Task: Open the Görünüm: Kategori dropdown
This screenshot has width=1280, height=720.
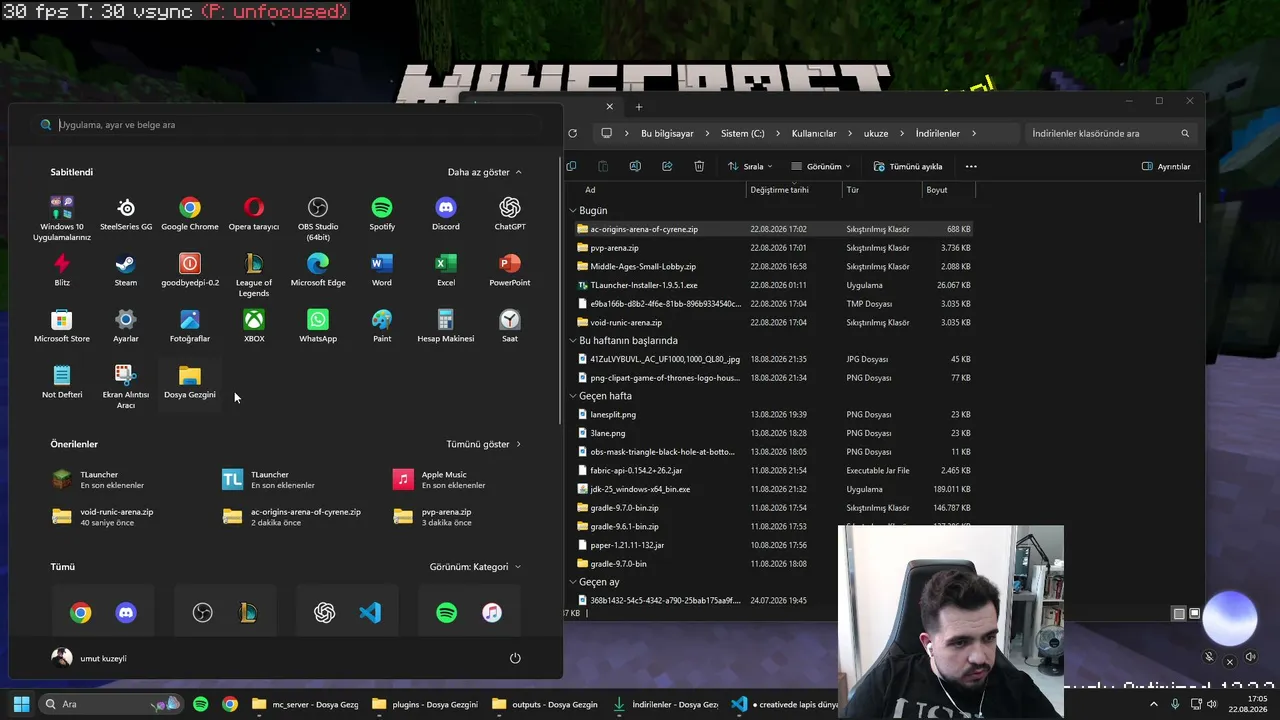Action: pos(476,567)
